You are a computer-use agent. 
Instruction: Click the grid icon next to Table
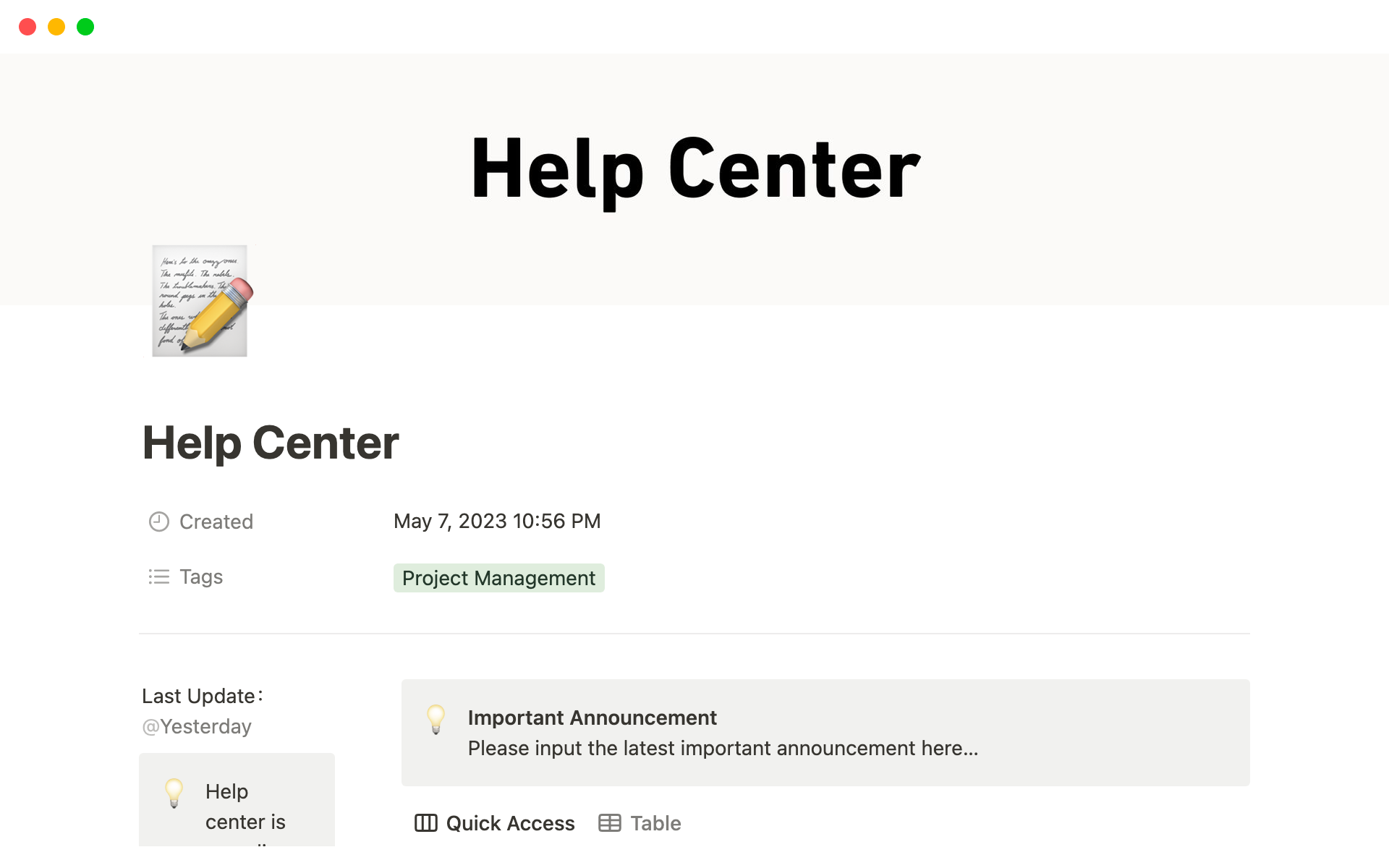[609, 823]
